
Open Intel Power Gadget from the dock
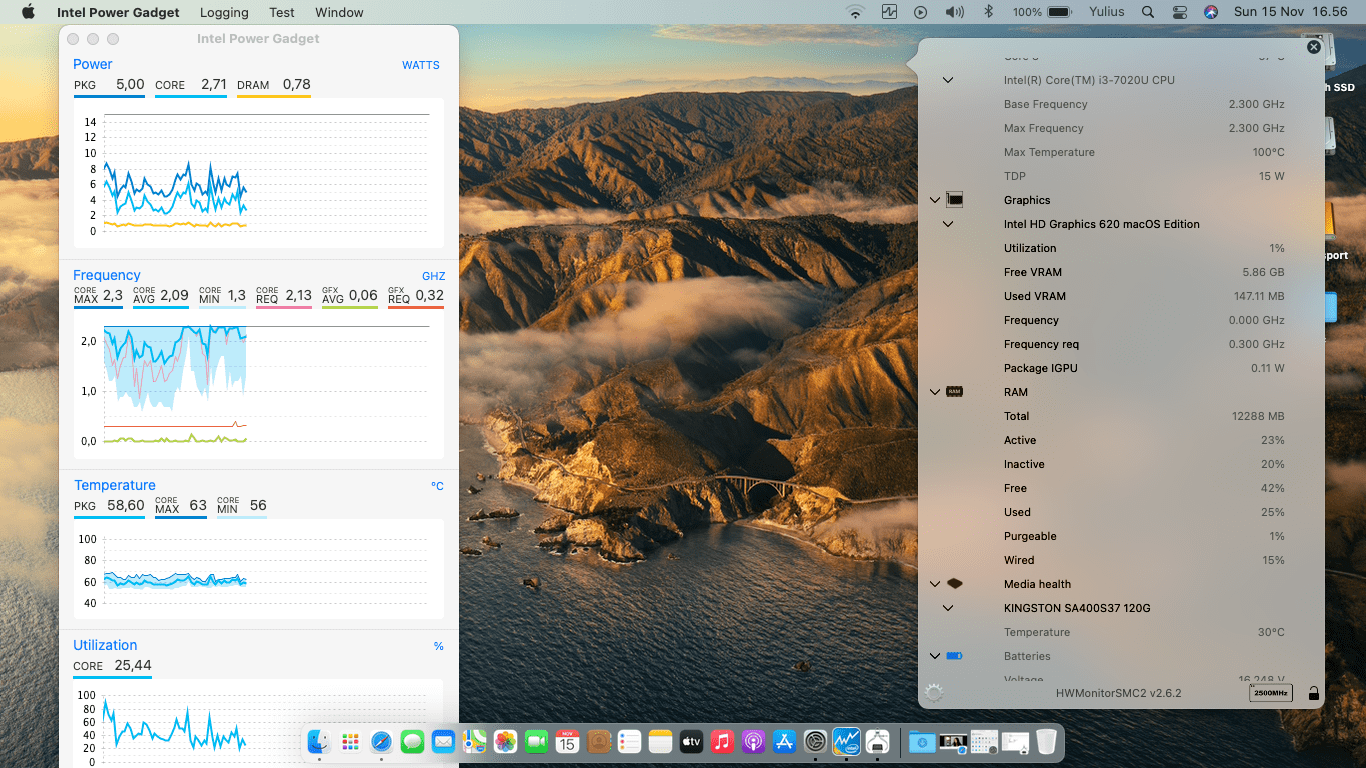coord(846,742)
